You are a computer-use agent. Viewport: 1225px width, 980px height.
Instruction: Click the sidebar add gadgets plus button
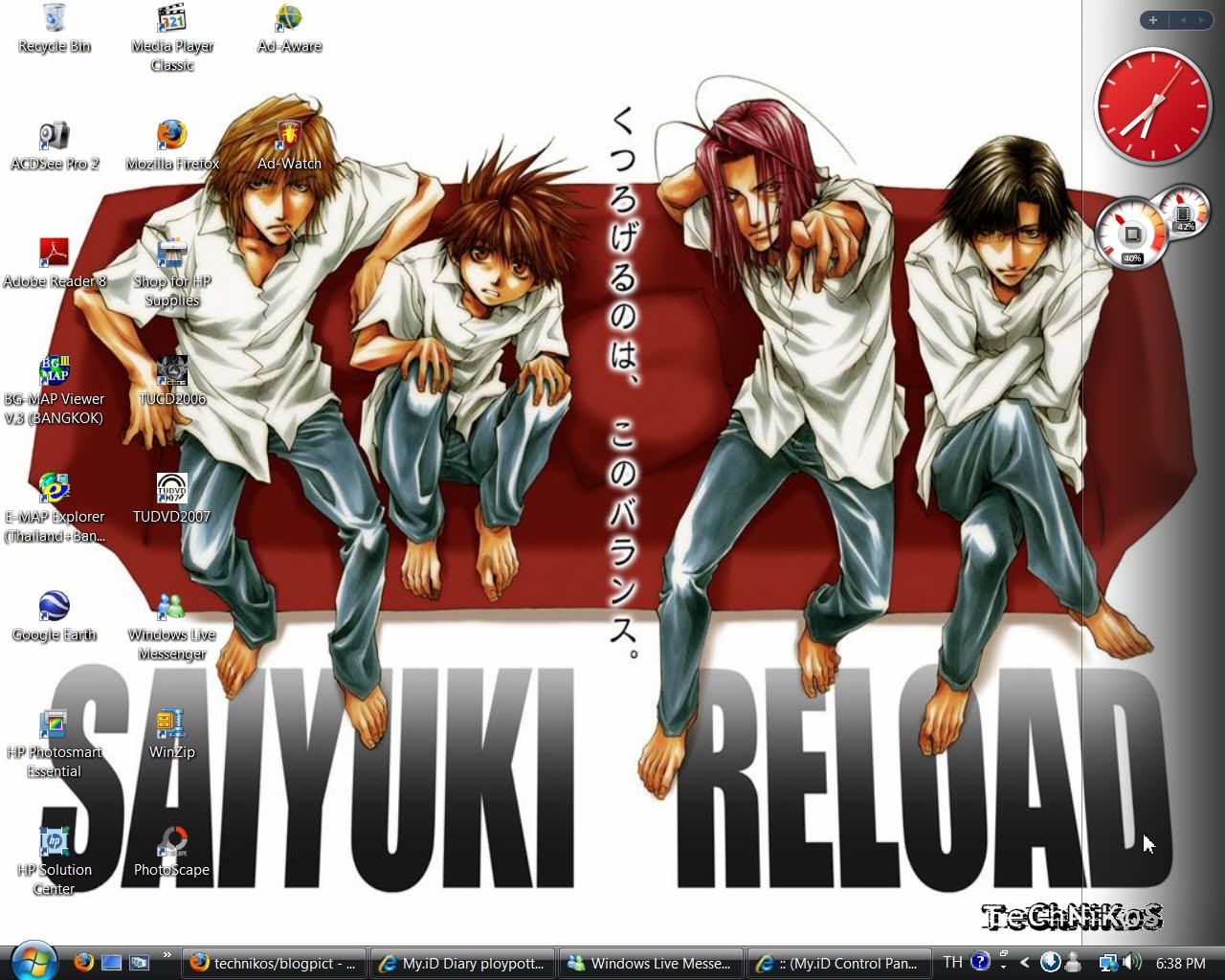(1153, 20)
